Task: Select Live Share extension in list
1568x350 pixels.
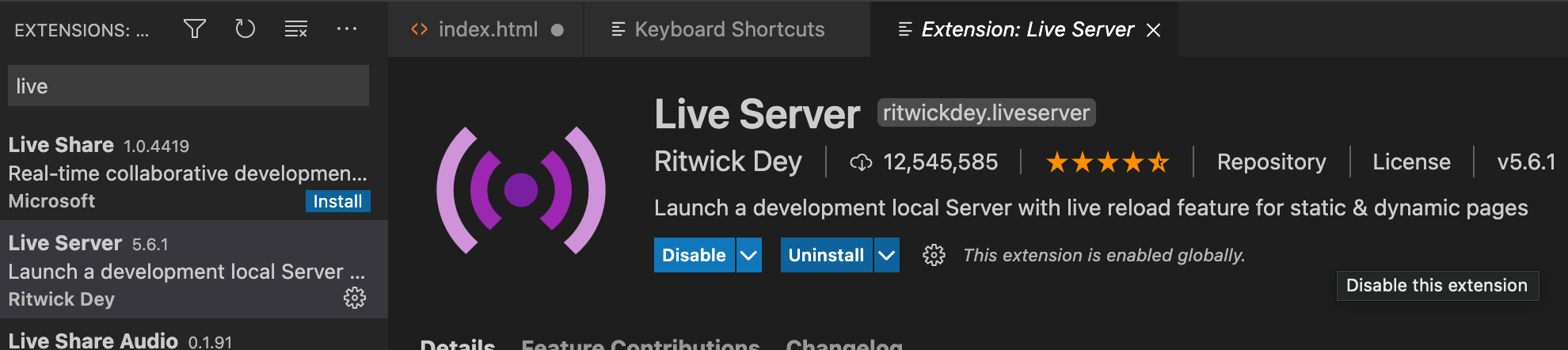Action: click(x=194, y=172)
